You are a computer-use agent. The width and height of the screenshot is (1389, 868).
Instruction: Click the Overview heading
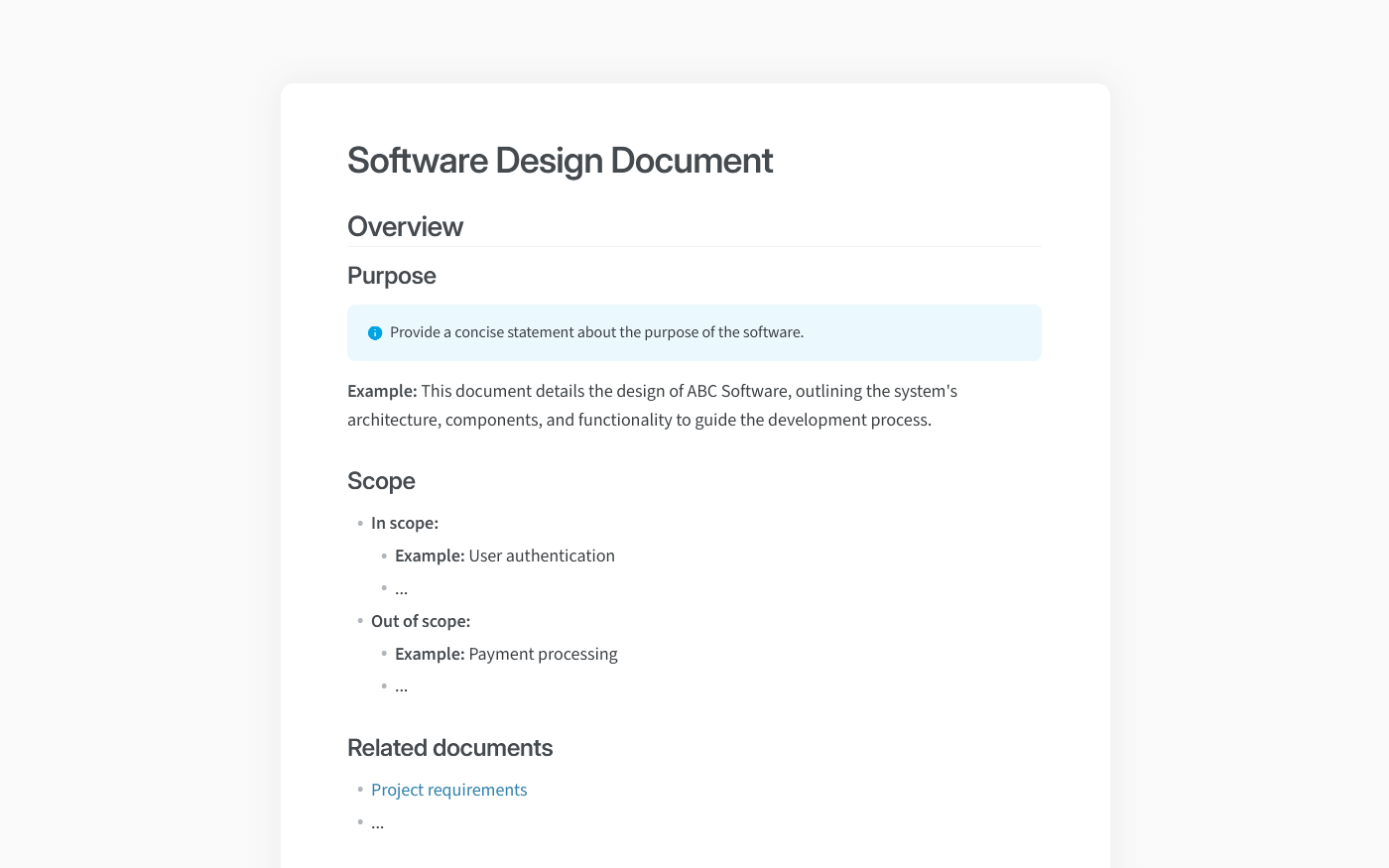(x=405, y=226)
